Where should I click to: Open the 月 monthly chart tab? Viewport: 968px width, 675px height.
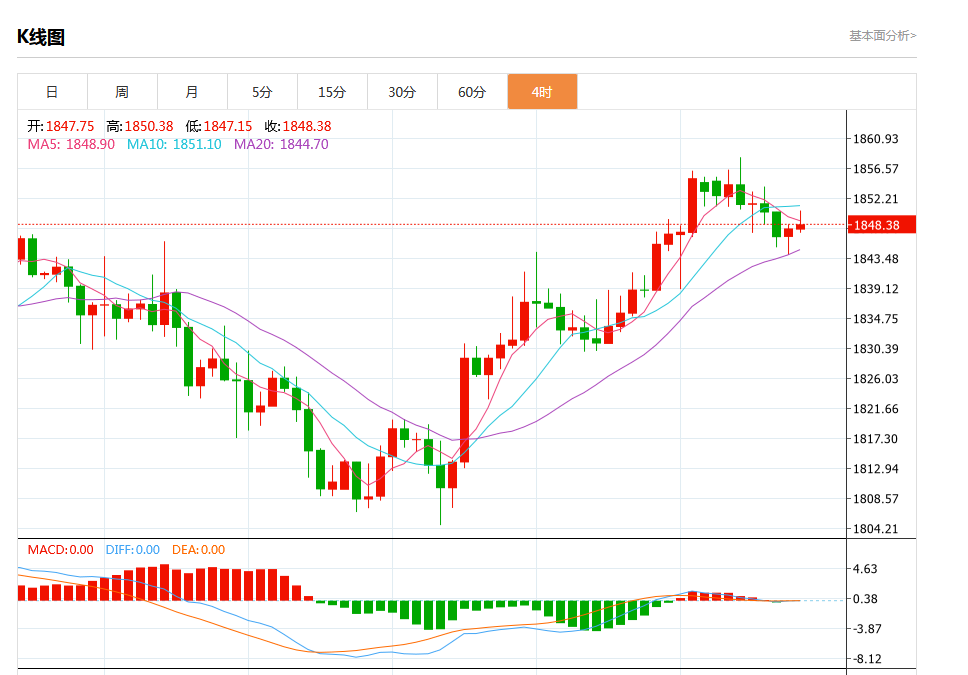(192, 92)
